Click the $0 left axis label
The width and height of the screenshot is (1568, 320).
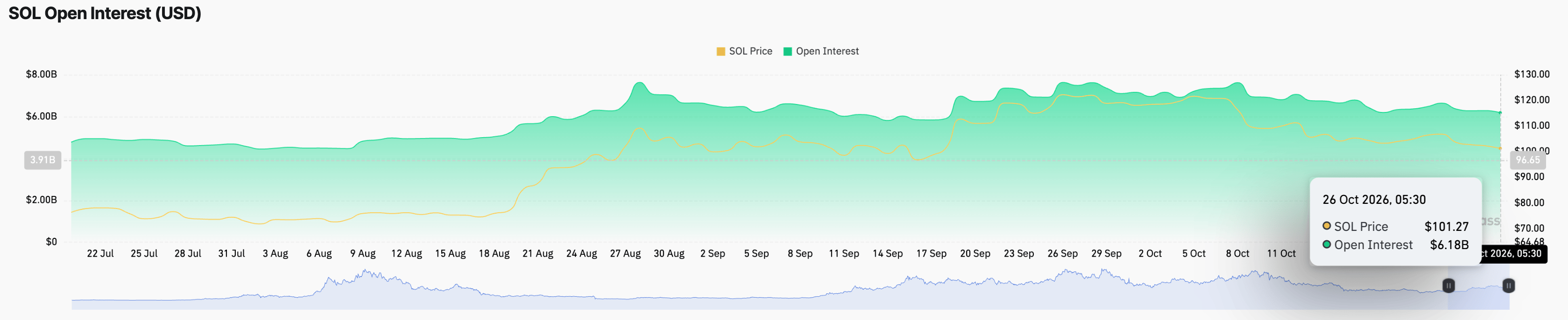point(51,242)
